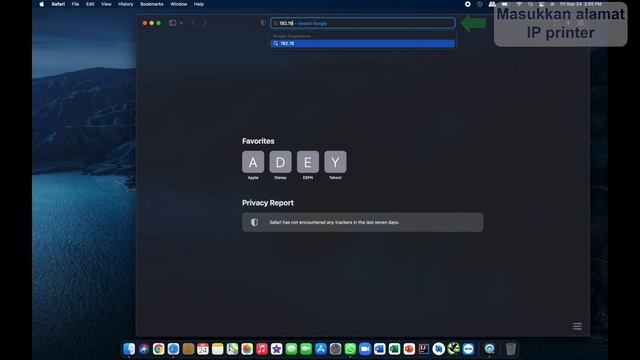Open the View menu
Image resolution: width=640 pixels, height=360 pixels.
[x=106, y=4]
